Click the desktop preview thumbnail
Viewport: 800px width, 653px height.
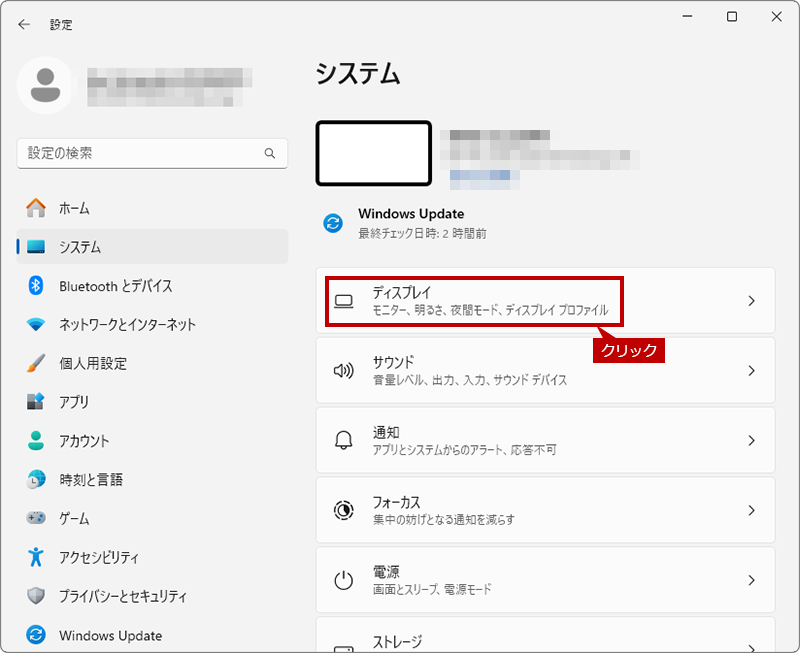(x=374, y=154)
